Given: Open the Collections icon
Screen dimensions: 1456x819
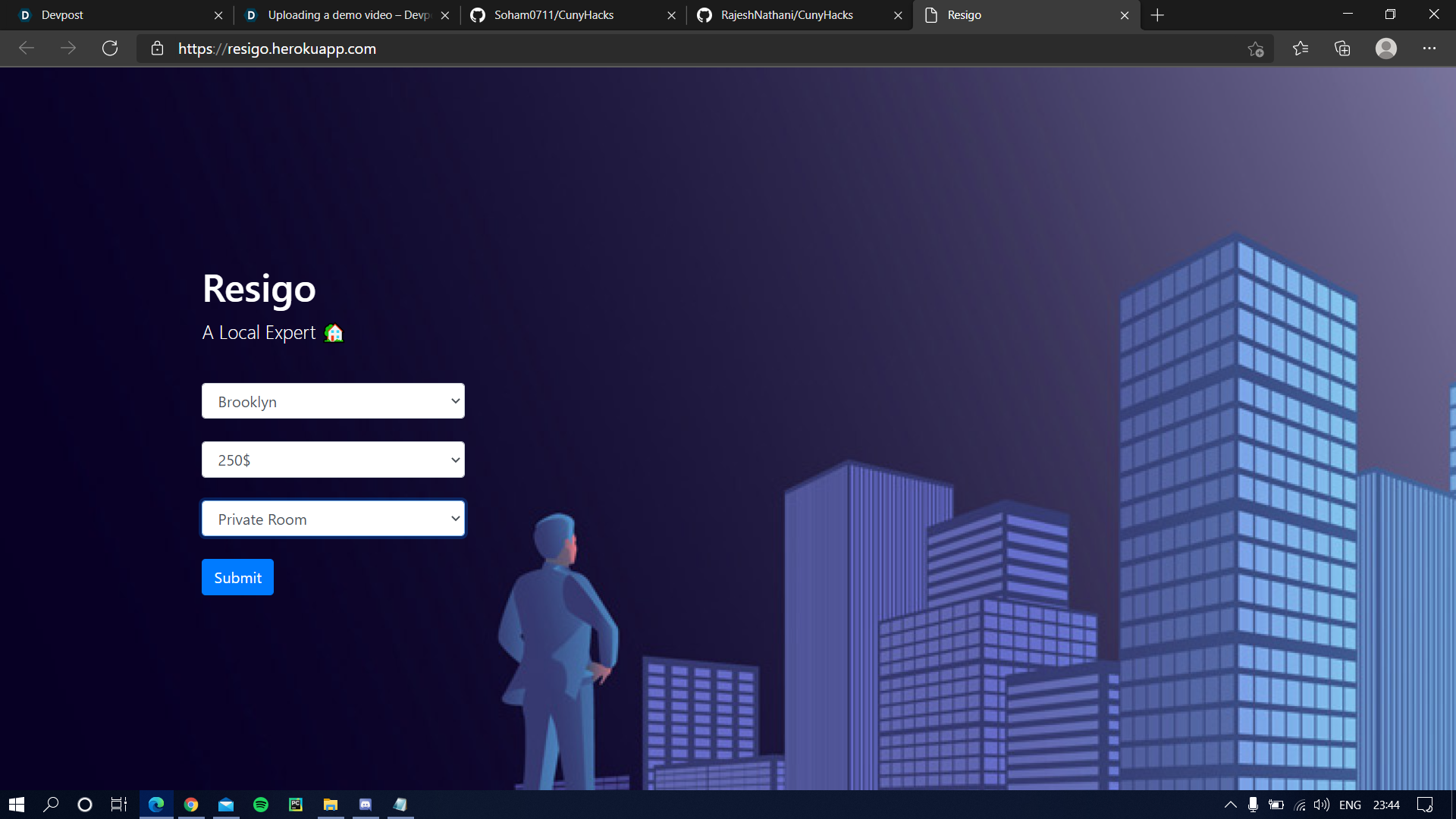Looking at the screenshot, I should click(x=1342, y=49).
